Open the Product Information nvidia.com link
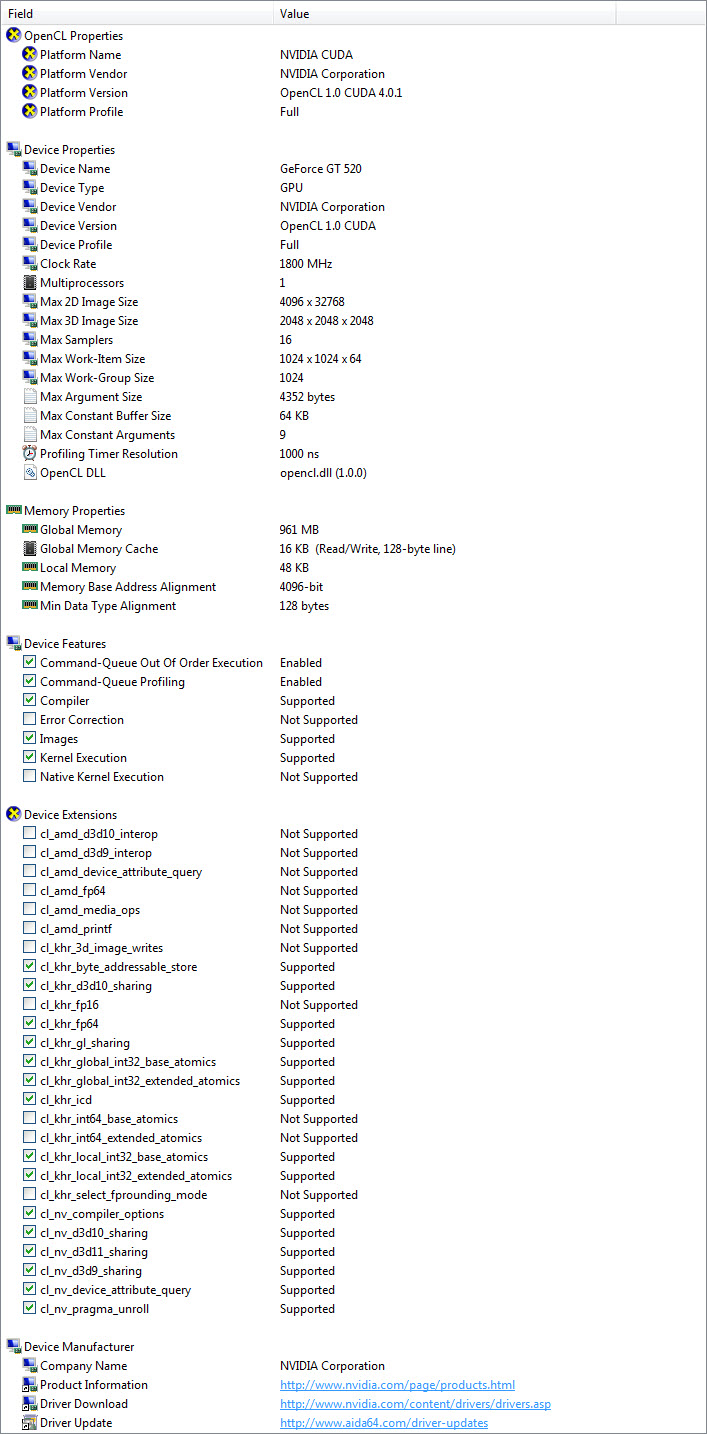The image size is (707, 1434). coord(397,1385)
